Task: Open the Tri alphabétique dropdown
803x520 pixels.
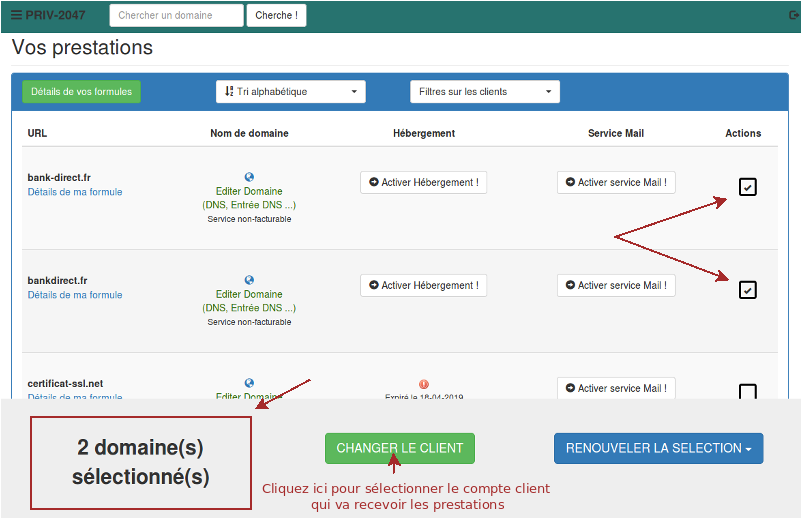Action: pos(290,92)
